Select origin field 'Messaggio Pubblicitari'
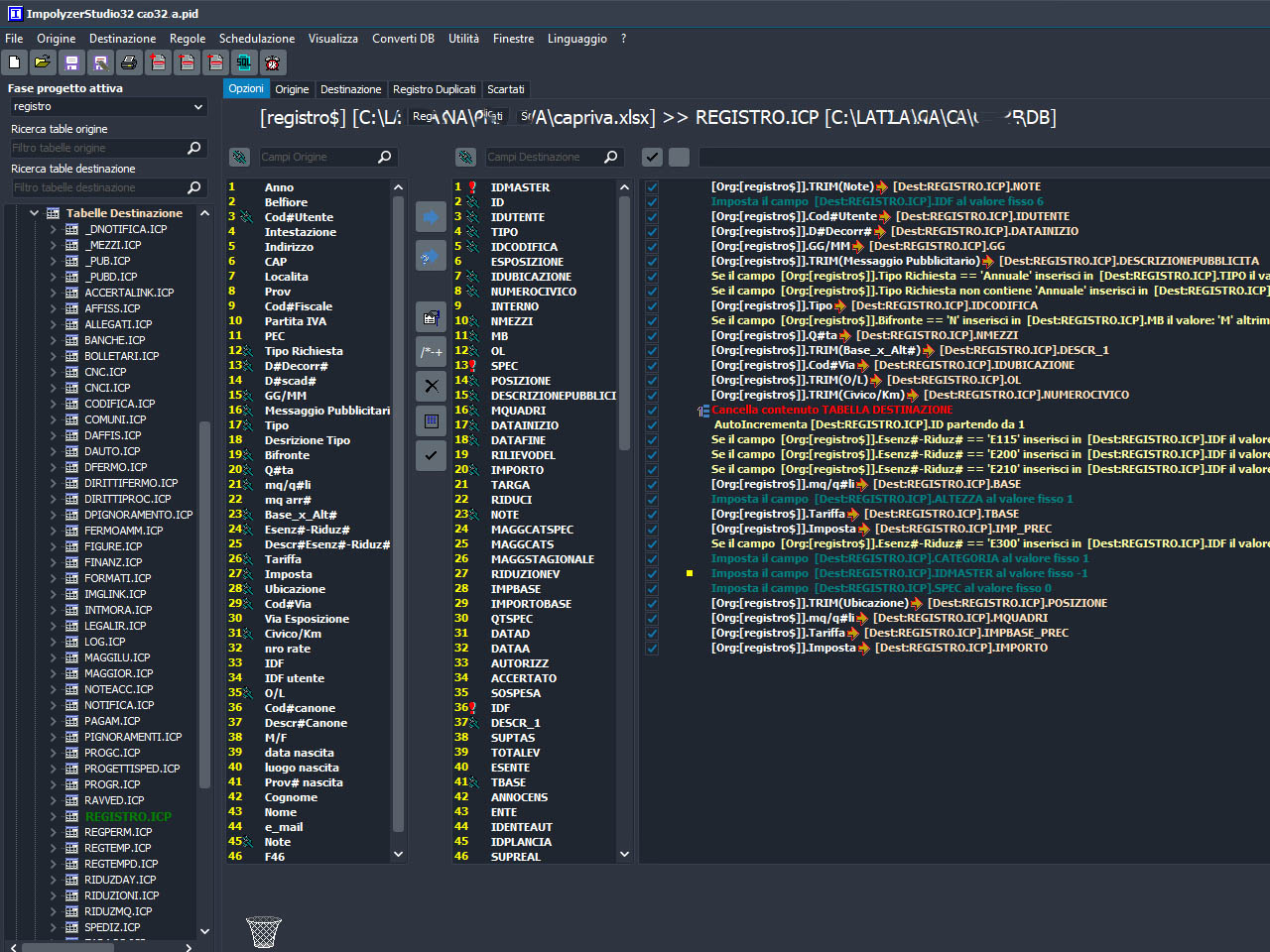This screenshot has height=952, width=1270. click(327, 411)
